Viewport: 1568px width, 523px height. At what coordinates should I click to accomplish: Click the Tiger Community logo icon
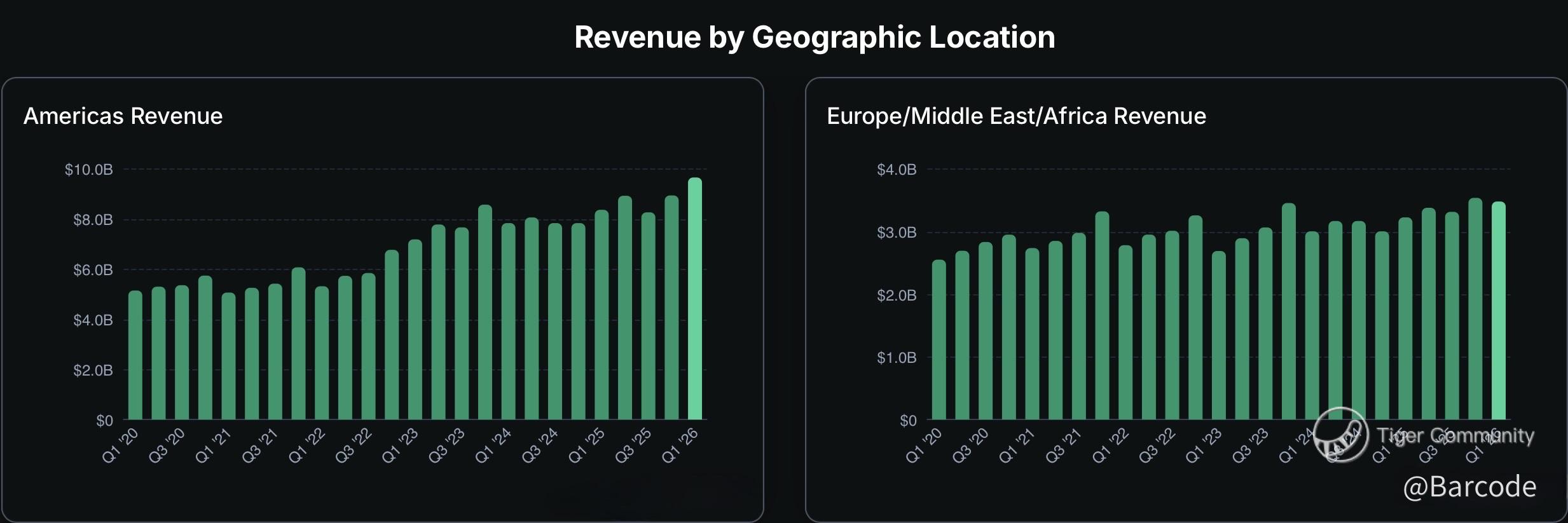point(1340,435)
